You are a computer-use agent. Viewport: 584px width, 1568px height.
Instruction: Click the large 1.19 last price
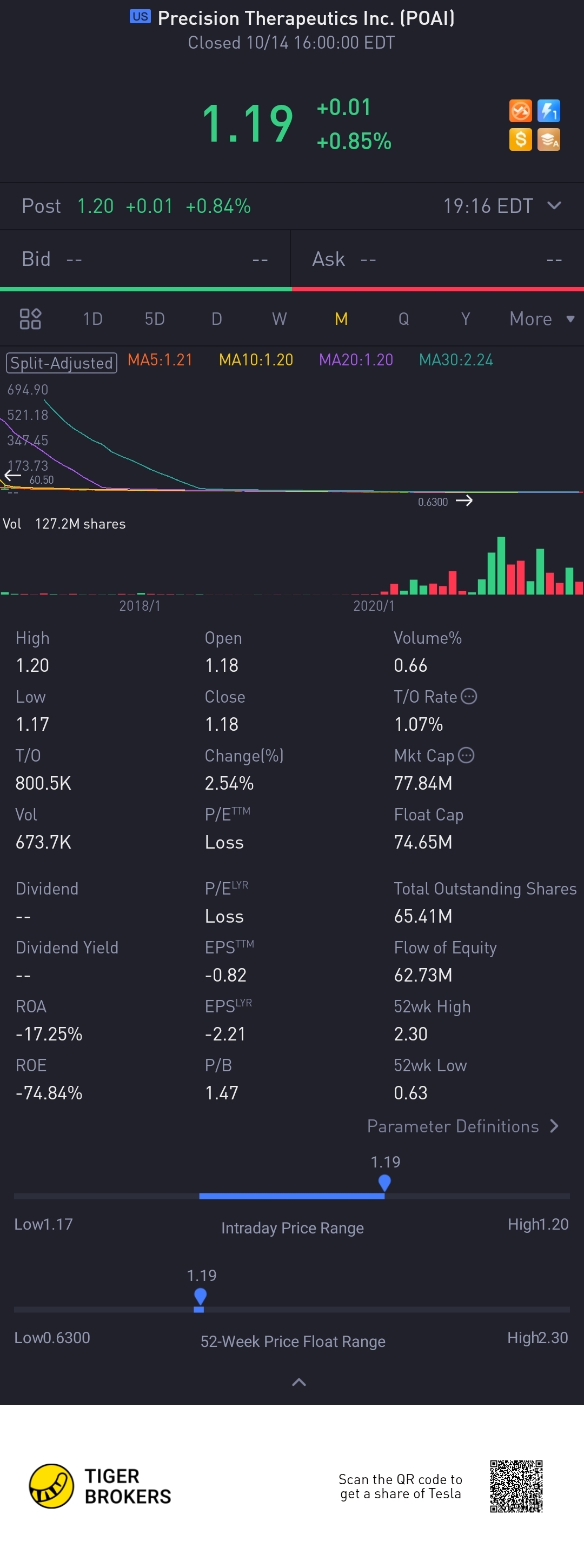[247, 124]
